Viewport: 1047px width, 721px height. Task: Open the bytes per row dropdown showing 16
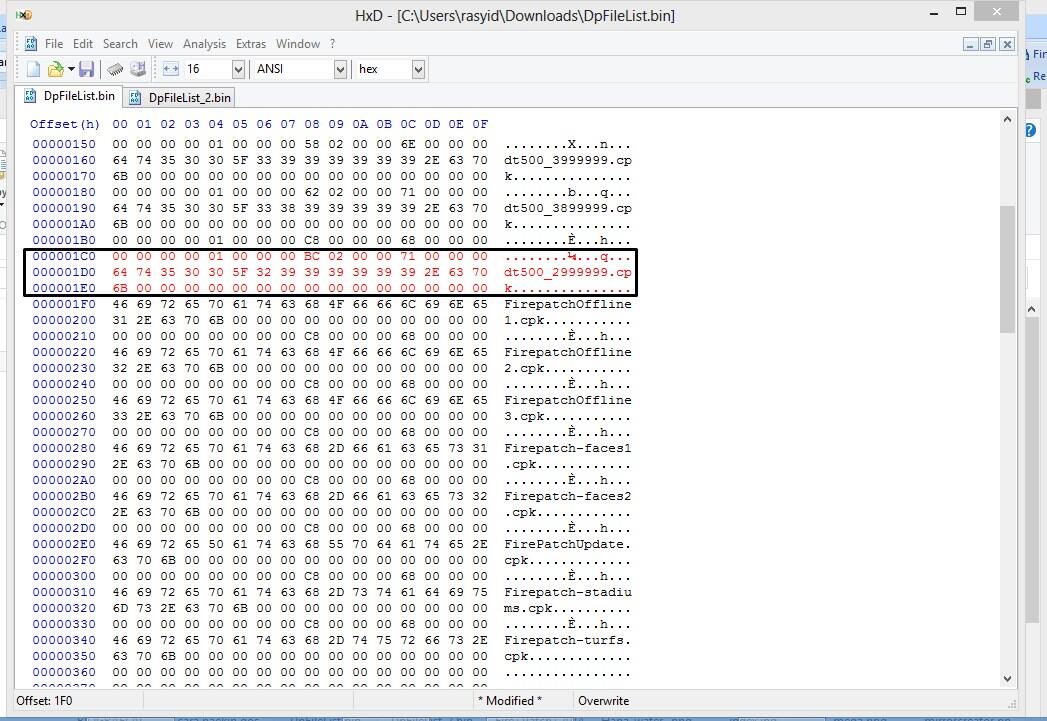(x=238, y=69)
